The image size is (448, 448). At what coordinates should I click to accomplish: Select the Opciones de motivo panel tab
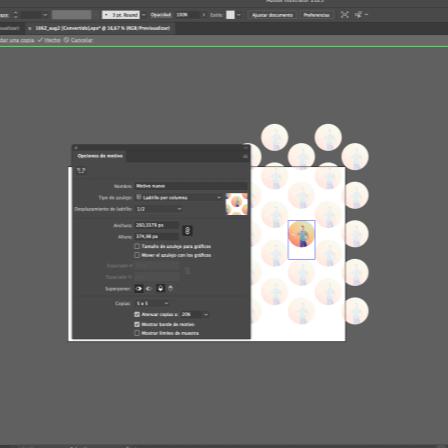coord(100,156)
